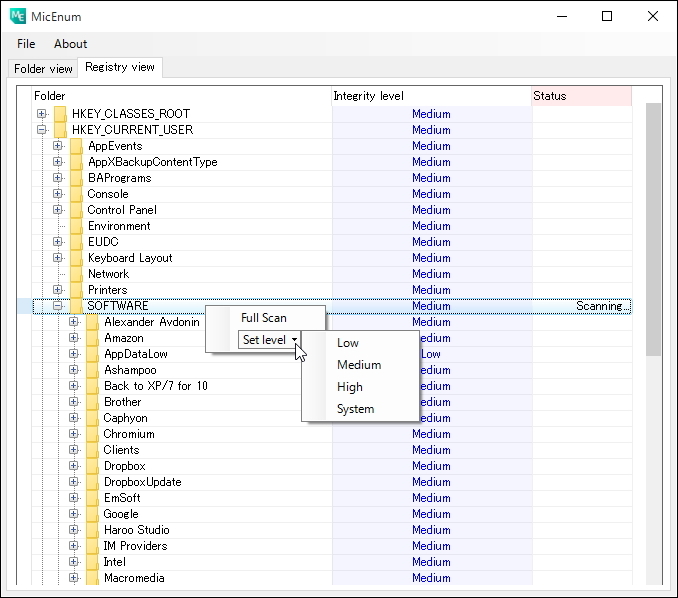Expand the HKEY_CLASSES_ROOT tree node
This screenshot has width=678, height=598.
pos(42,114)
